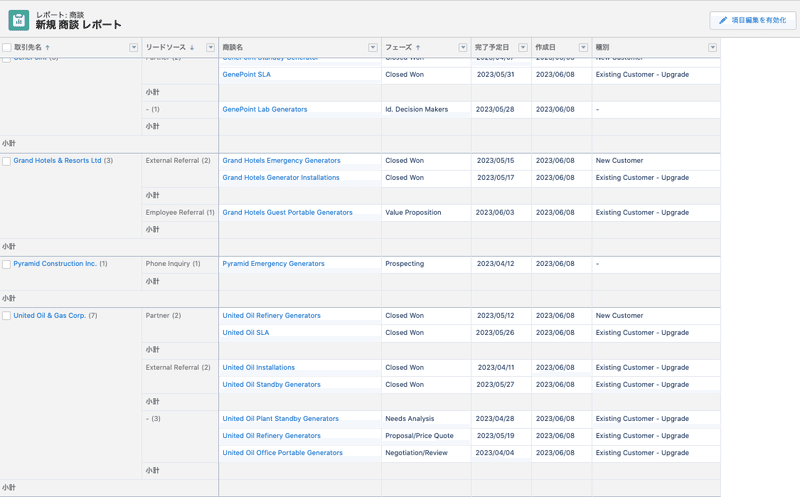Image resolution: width=800 pixels, height=497 pixels.
Task: Check the United Oil & Gas Corp. checkbox
Action: (7, 316)
